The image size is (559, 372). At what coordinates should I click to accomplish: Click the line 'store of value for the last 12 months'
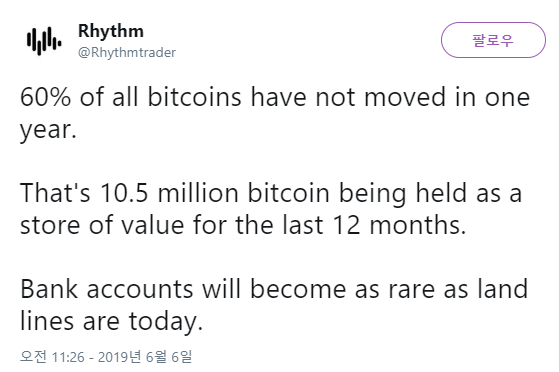[243, 225]
